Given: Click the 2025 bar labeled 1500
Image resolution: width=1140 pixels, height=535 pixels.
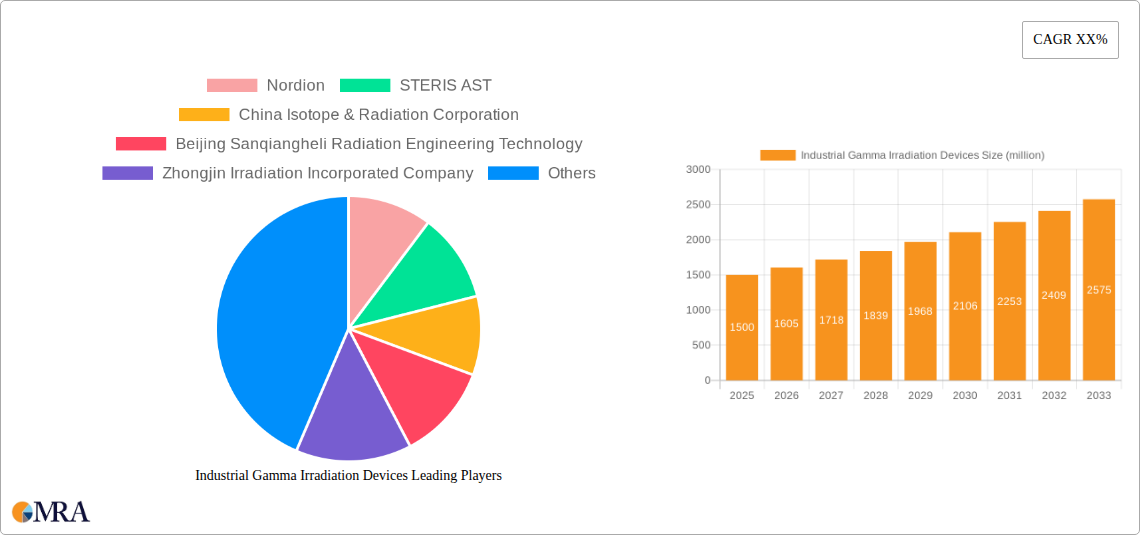Looking at the screenshot, I should coord(742,327).
